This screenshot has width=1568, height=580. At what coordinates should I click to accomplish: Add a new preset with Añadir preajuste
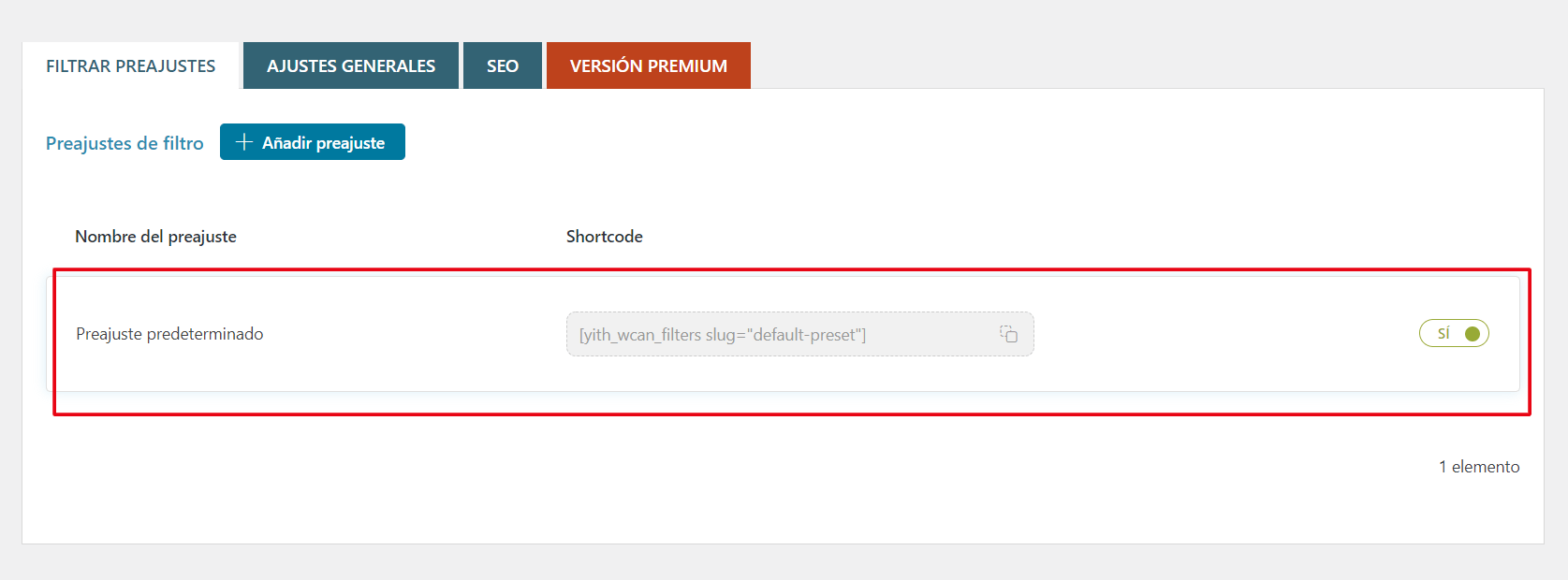pos(313,142)
